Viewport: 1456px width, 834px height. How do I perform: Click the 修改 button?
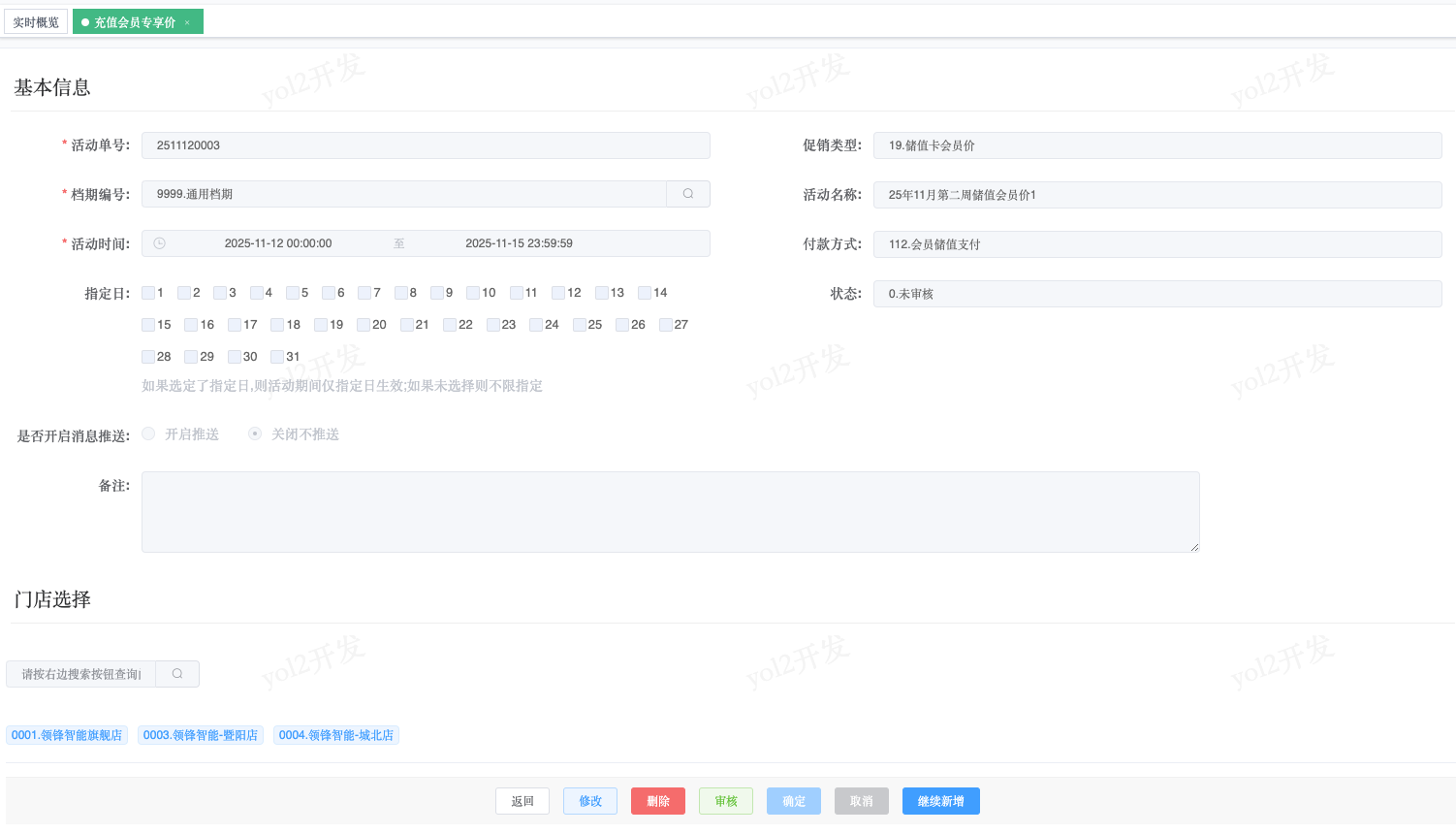tap(590, 801)
